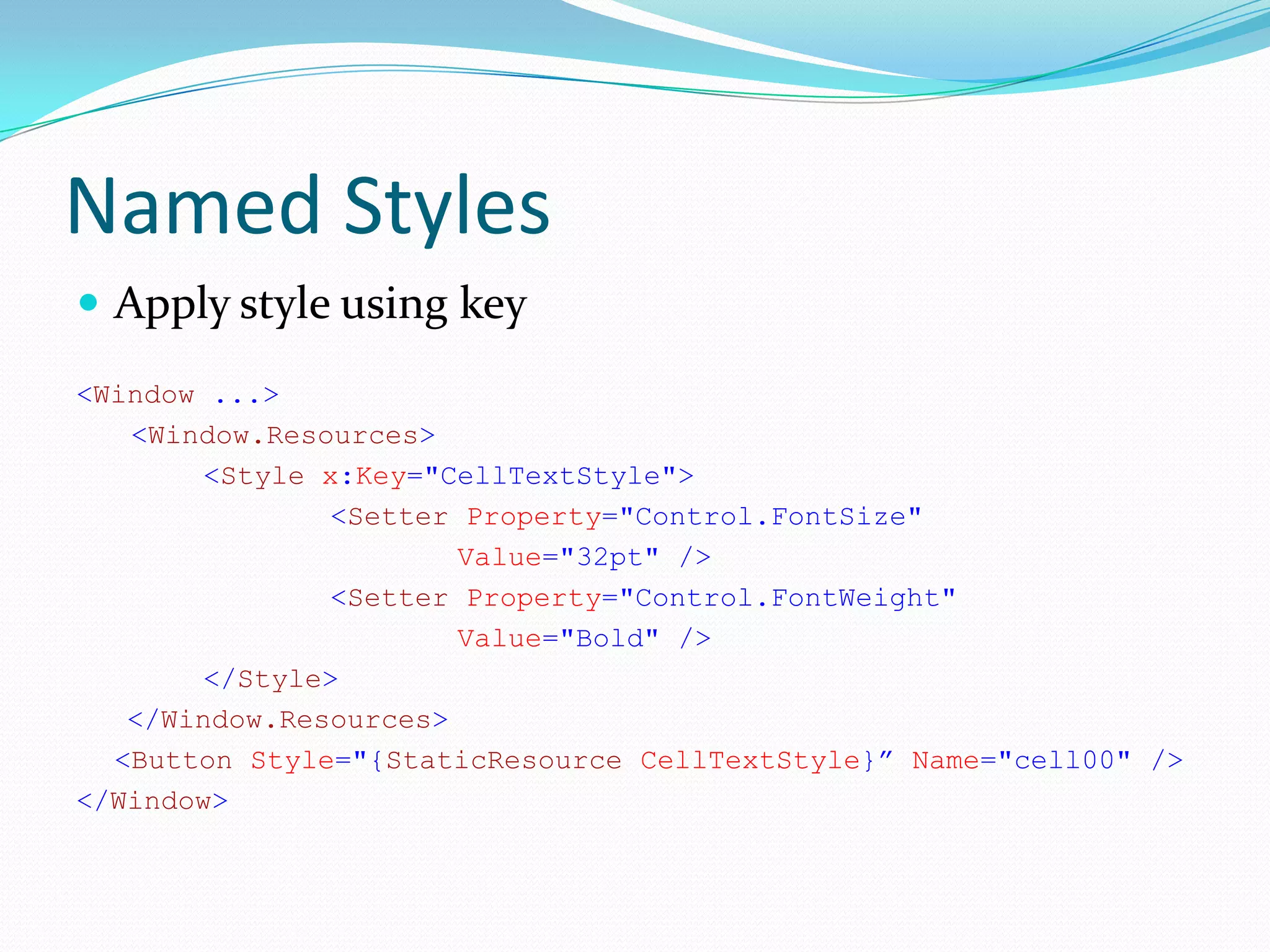Screen dimensions: 1270x952
Task: Click the closing '</Style>' tag
Action: tap(271, 679)
